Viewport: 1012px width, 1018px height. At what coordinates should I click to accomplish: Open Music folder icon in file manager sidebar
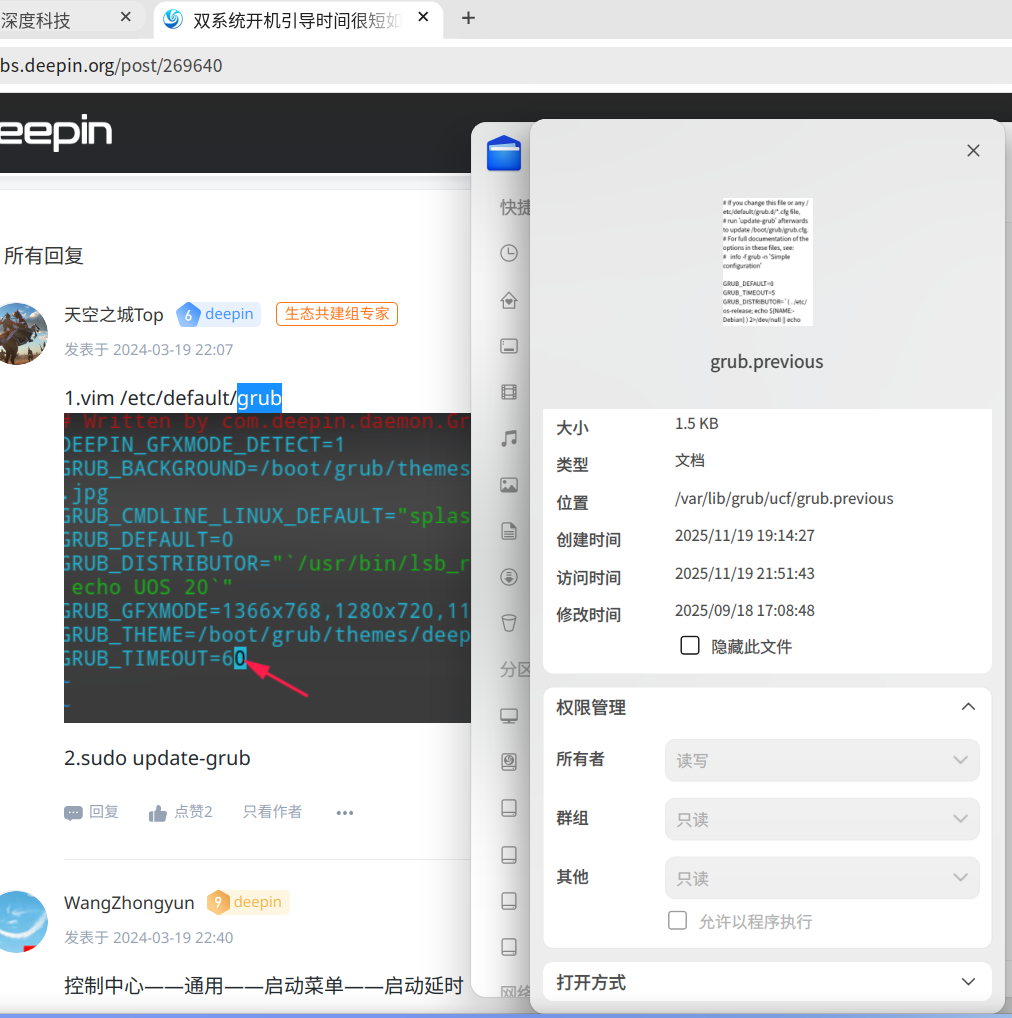pyautogui.click(x=509, y=438)
